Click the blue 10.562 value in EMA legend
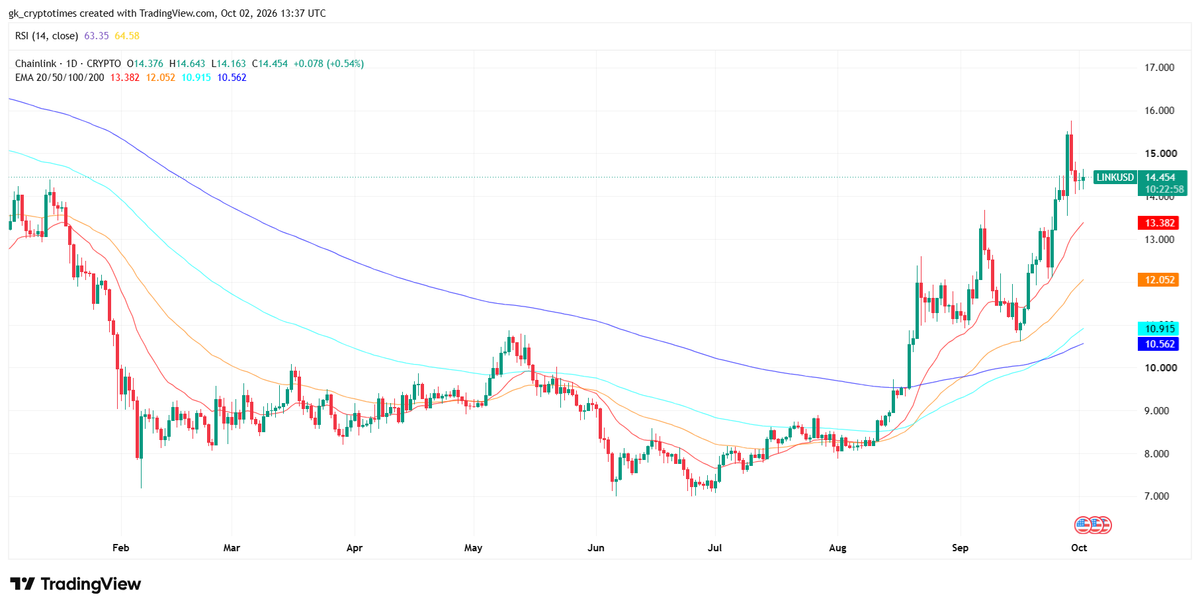1200x609 pixels. pyautogui.click(x=233, y=77)
